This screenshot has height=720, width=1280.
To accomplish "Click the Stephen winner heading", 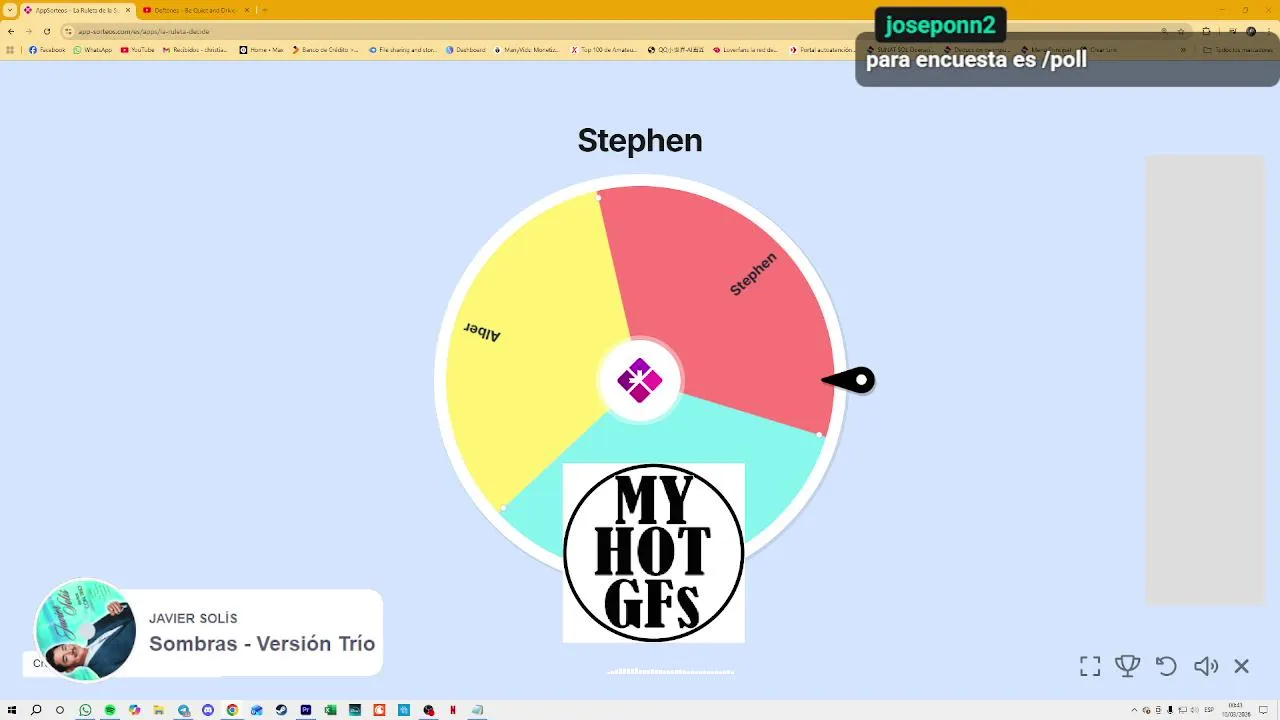I will click(x=640, y=140).
